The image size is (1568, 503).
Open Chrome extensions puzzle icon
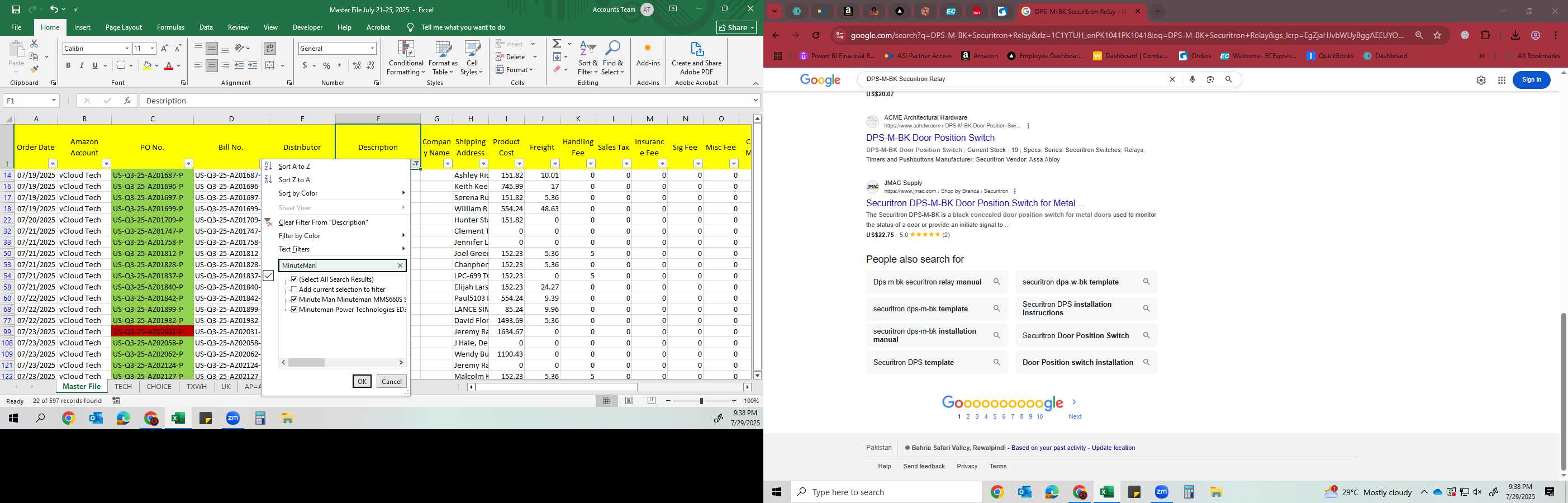click(x=1486, y=35)
